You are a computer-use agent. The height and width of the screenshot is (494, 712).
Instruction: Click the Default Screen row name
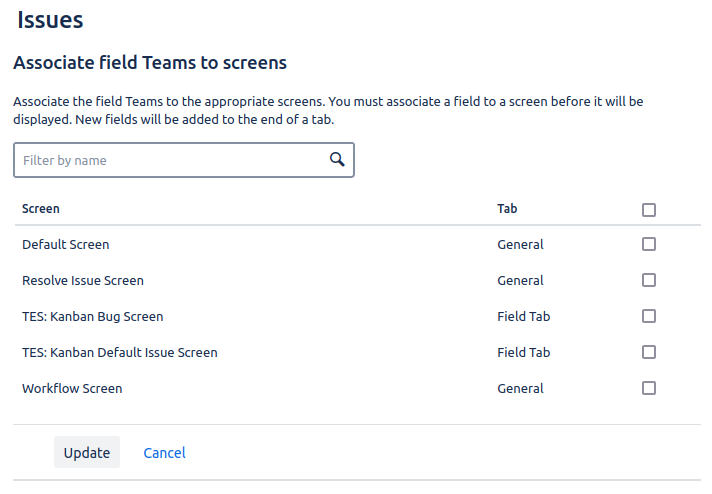pos(66,244)
